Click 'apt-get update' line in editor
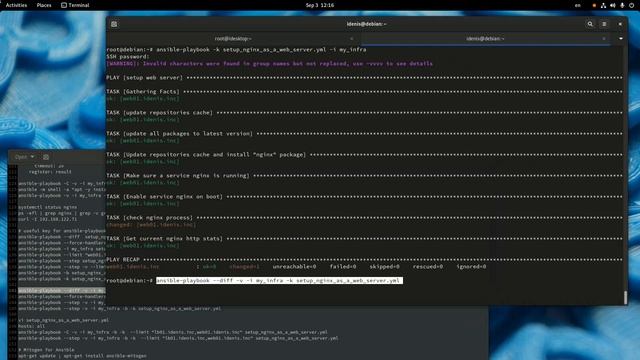Image resolution: width=640 pixels, height=360 pixels. pos(82,356)
